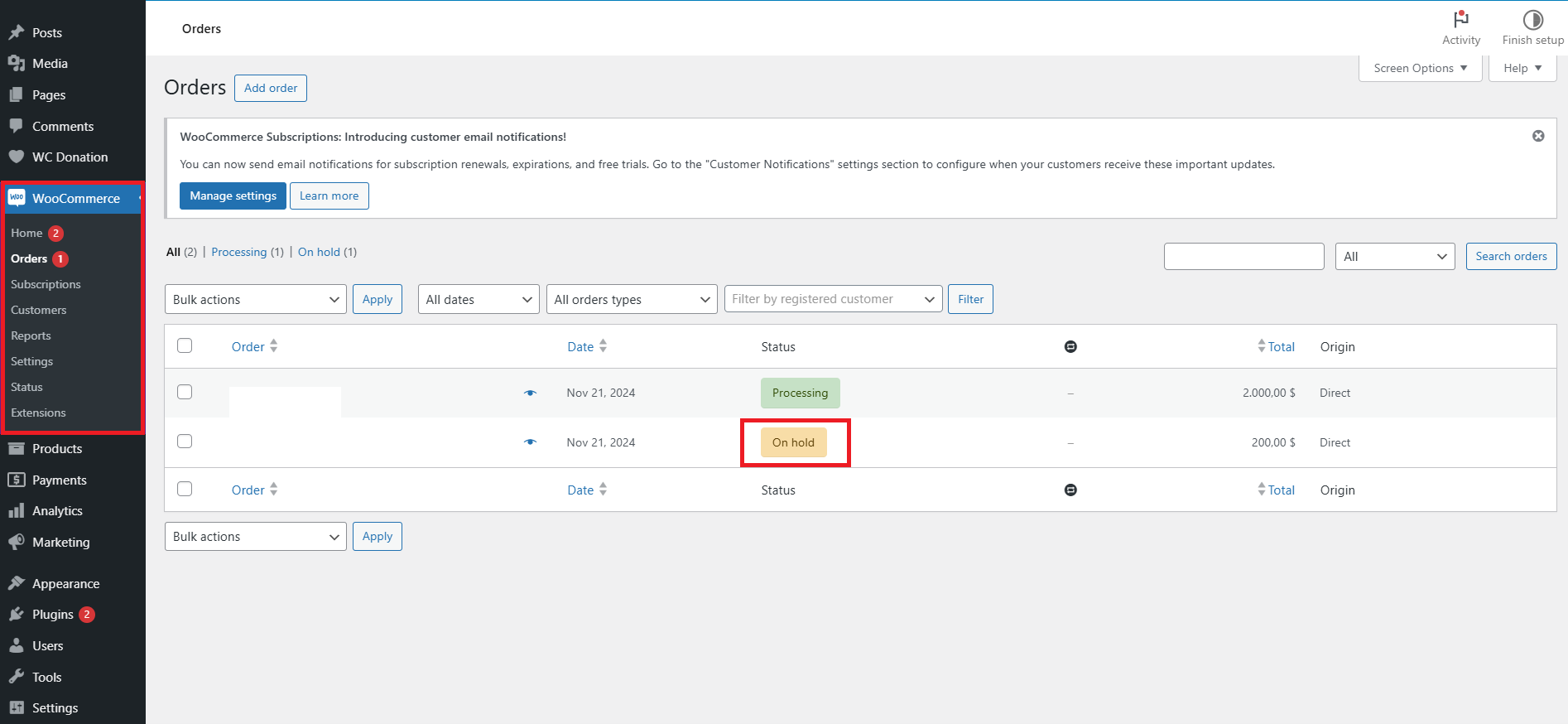Screen dimensions: 1568x724
Task: Click the Media icon in sidebar
Action: point(16,63)
